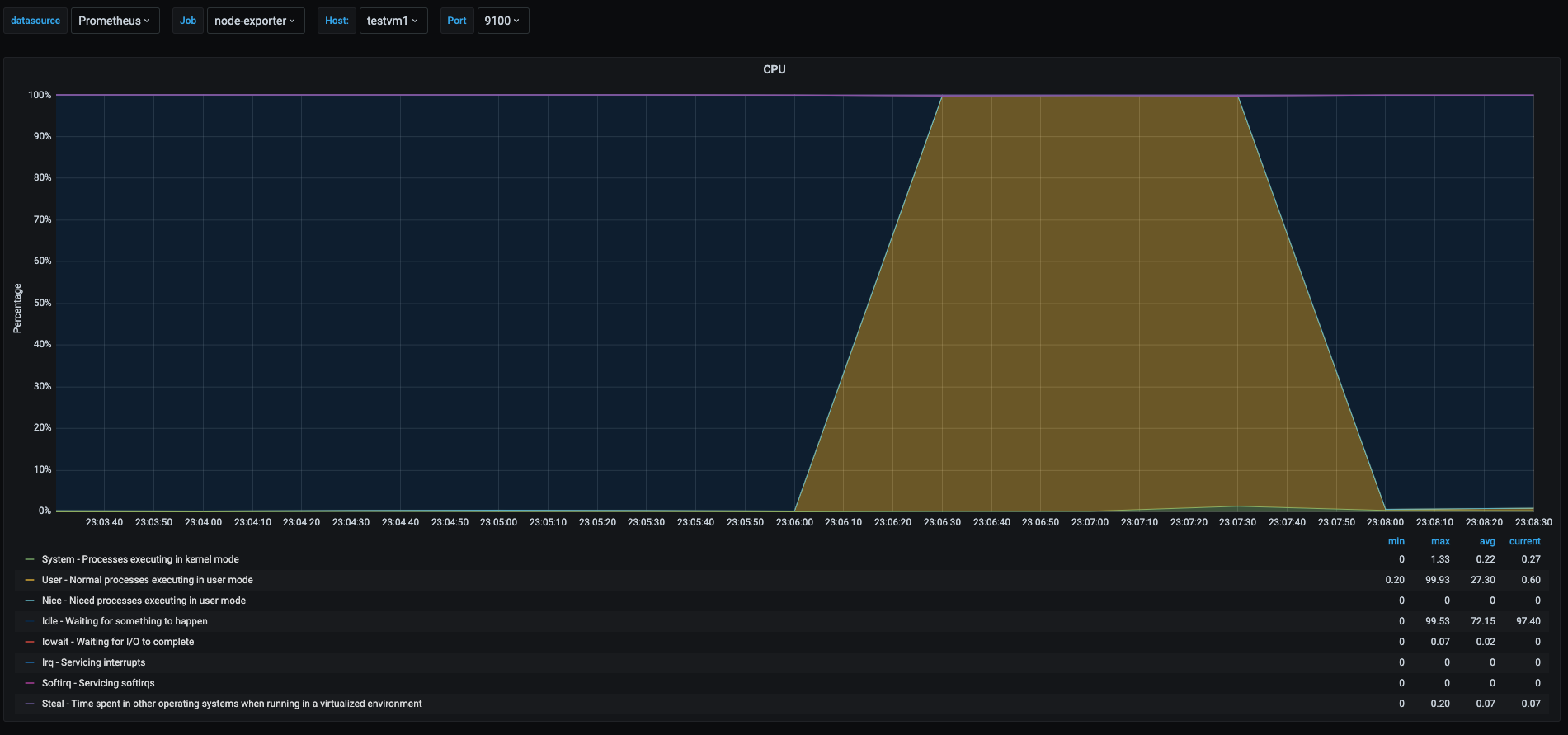Click the CPU panel title
This screenshot has height=735, width=1568.
774,69
